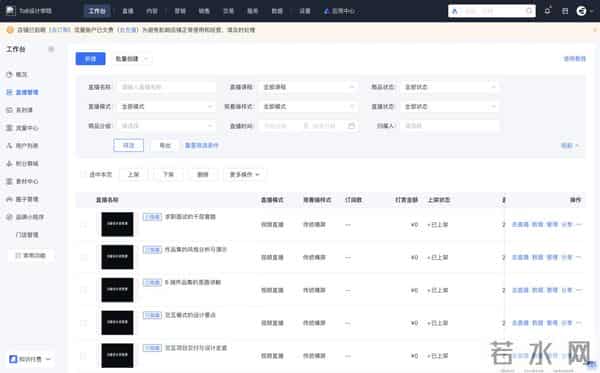Click the 删除 bulk button
Image resolution: width=600 pixels, height=373 pixels.
pos(203,174)
